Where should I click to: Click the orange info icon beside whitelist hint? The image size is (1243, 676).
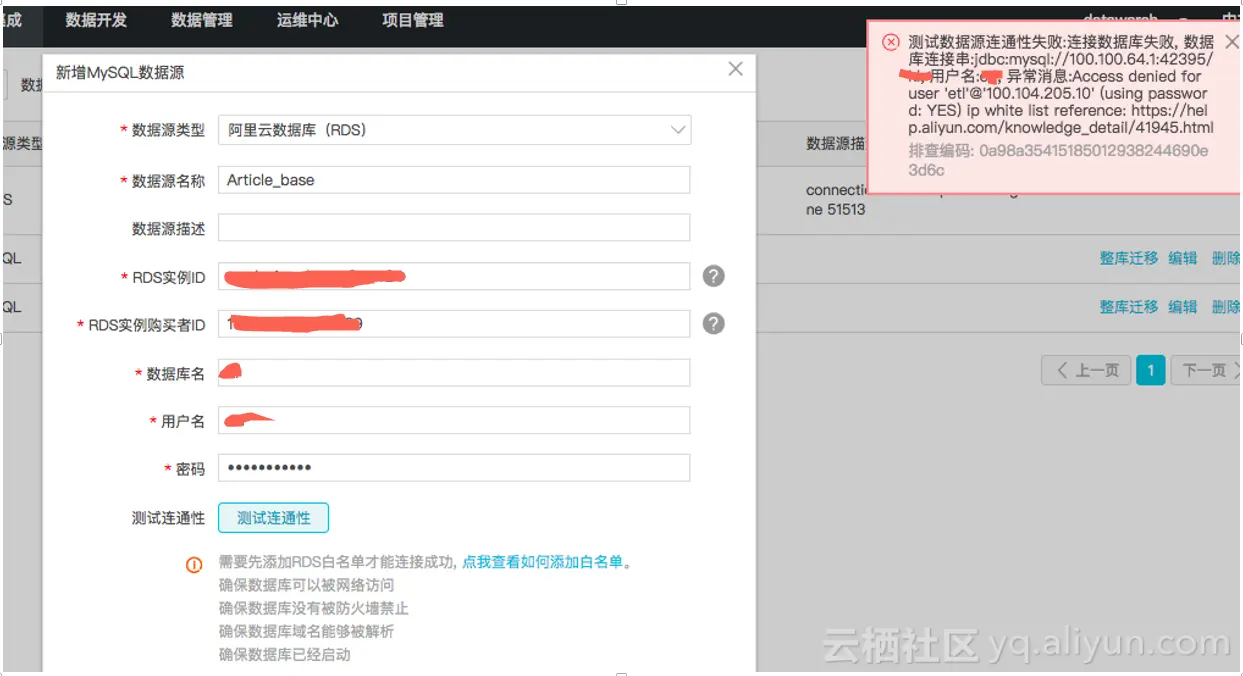click(195, 564)
